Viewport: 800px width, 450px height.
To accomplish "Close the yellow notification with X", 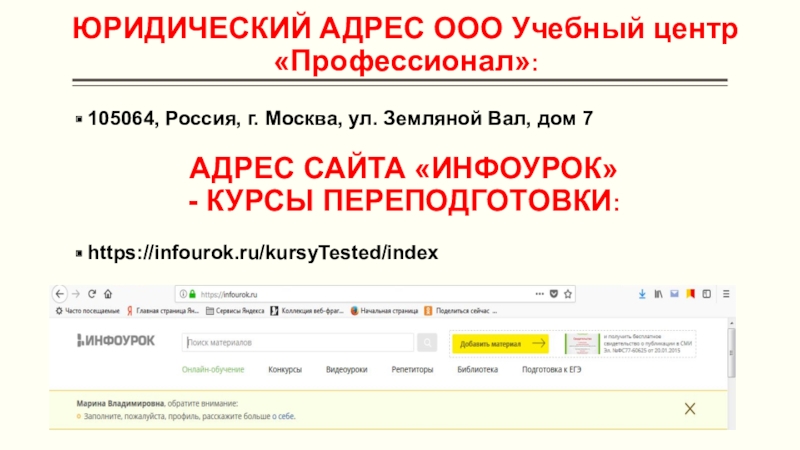I will (690, 408).
